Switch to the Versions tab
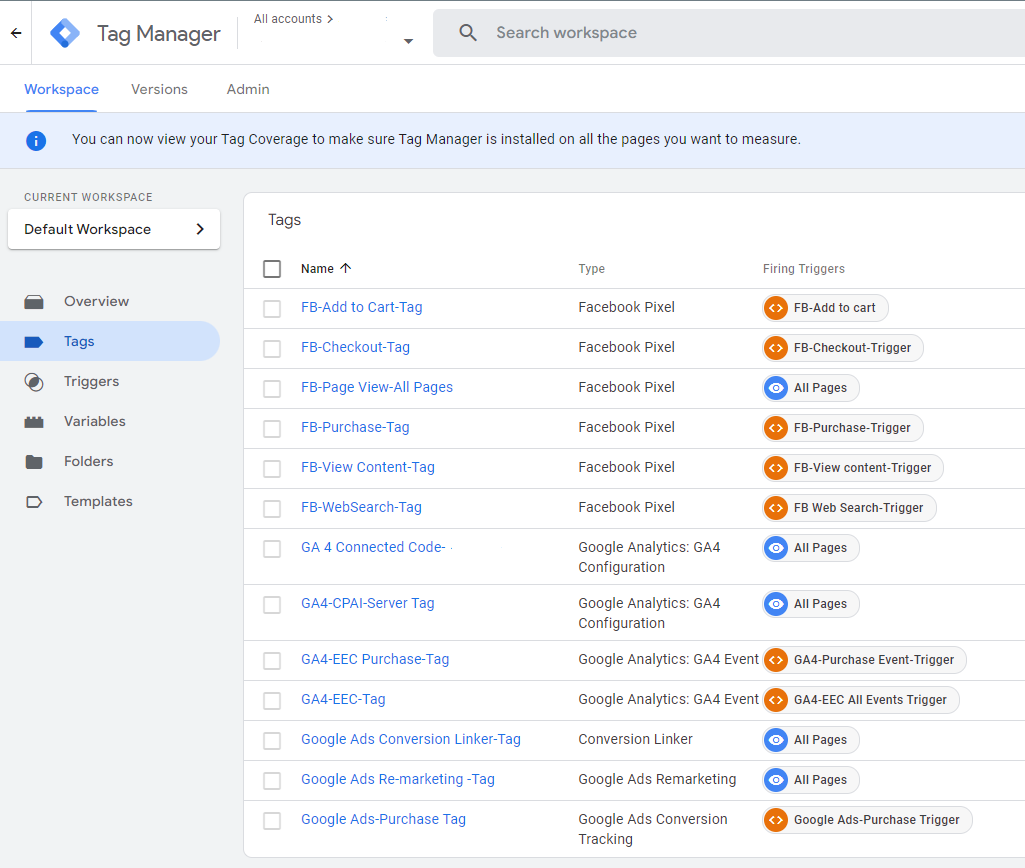The width and height of the screenshot is (1025, 868). point(160,90)
